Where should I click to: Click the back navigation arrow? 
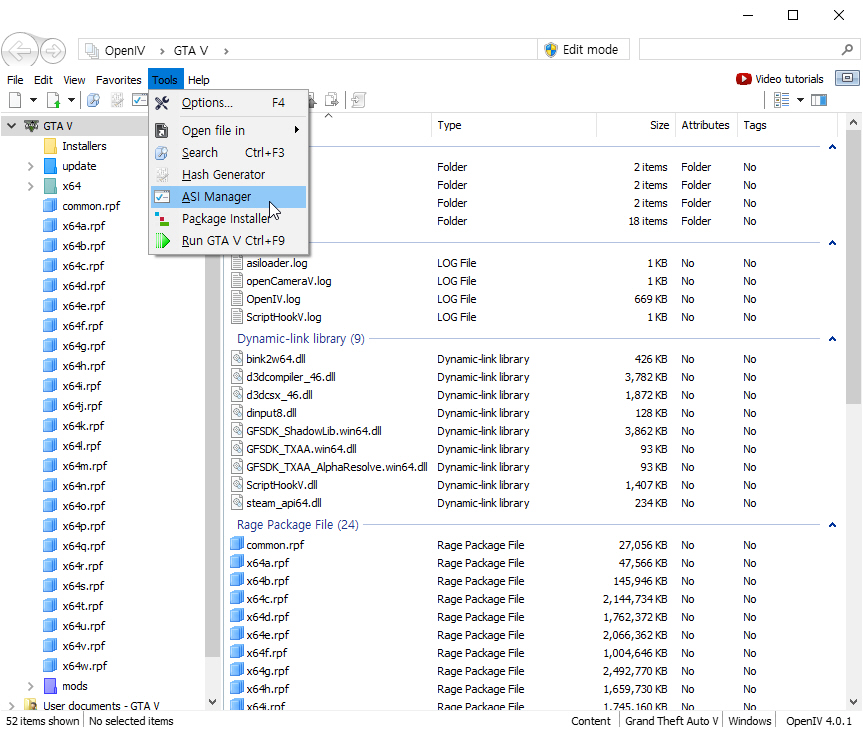pos(19,51)
